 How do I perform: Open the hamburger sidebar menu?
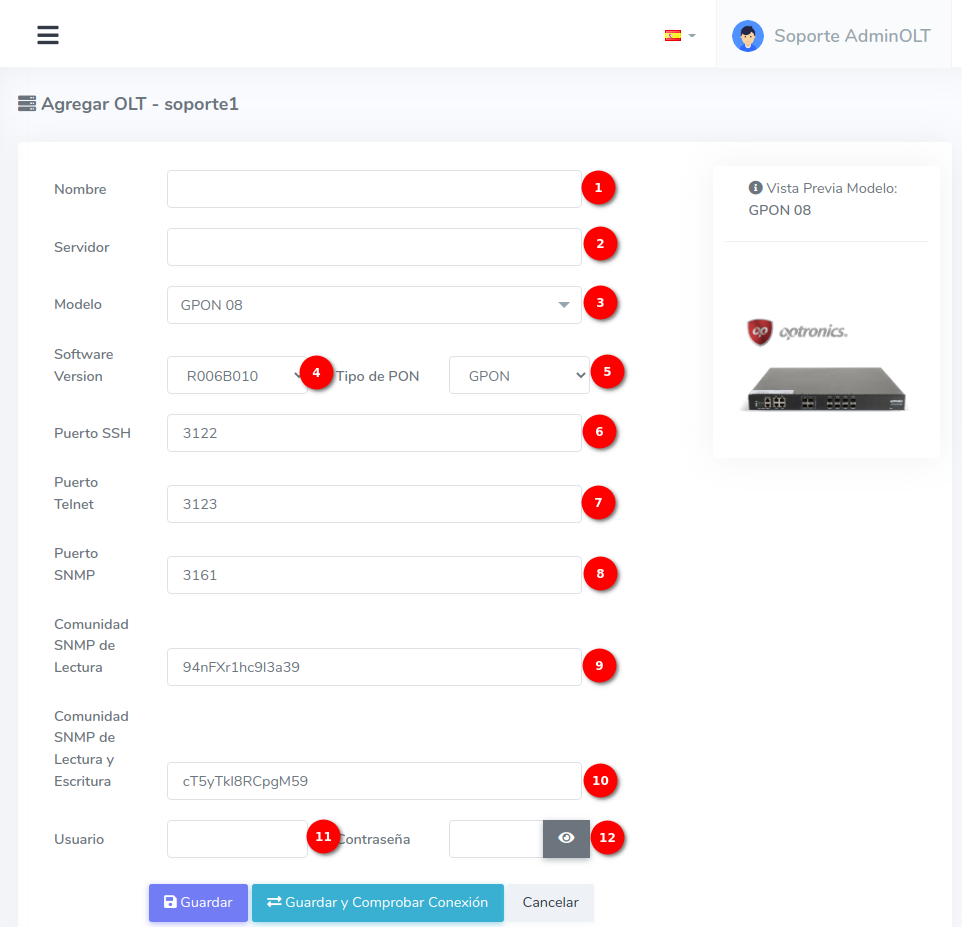(x=48, y=35)
